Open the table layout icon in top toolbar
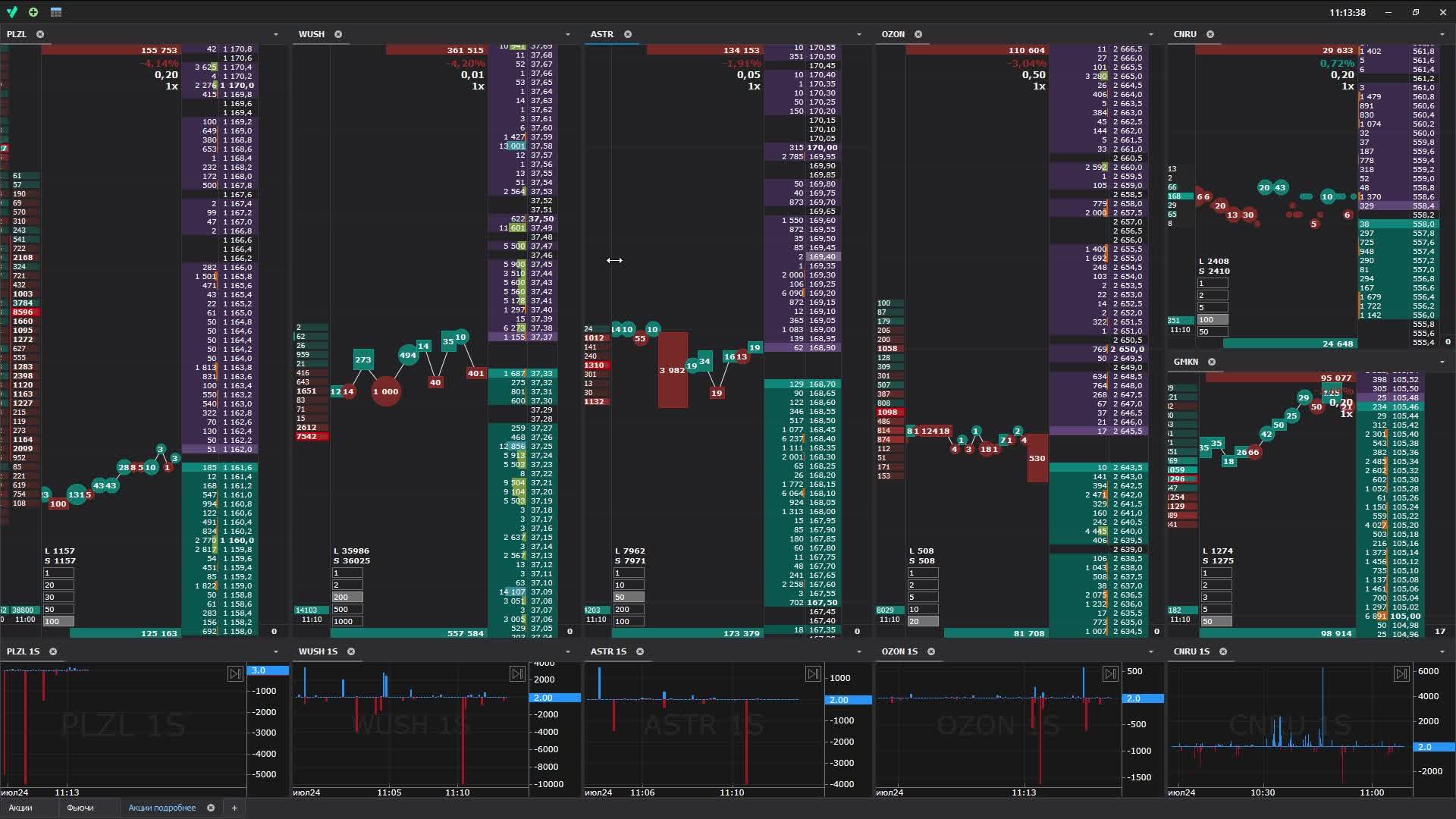This screenshot has height=819, width=1456. click(x=56, y=12)
